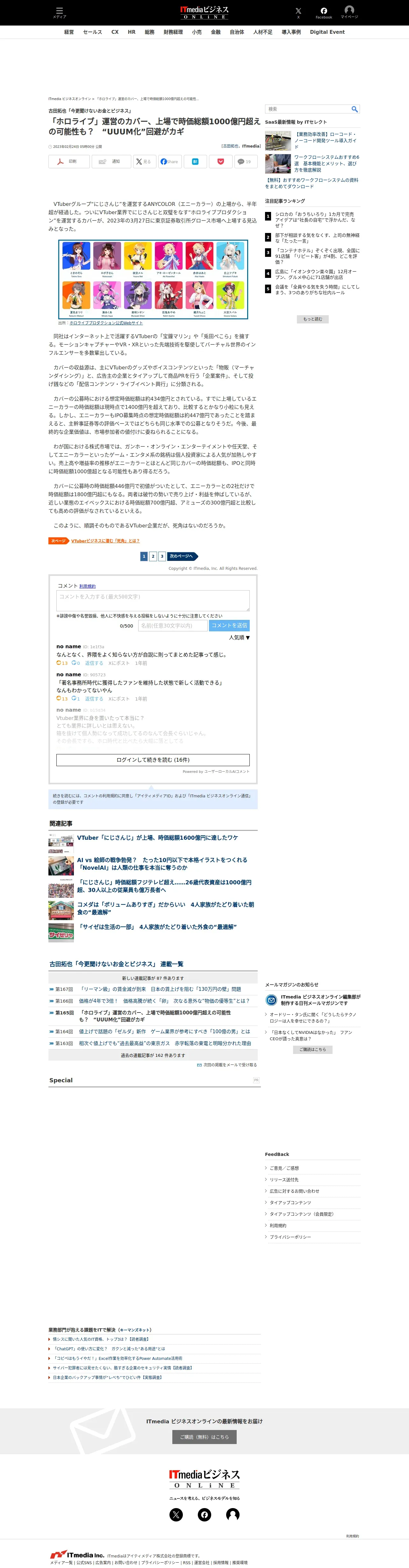The height and width of the screenshot is (1568, 409).
Task: Click the footer profile circle icon
Action: 233,1514
